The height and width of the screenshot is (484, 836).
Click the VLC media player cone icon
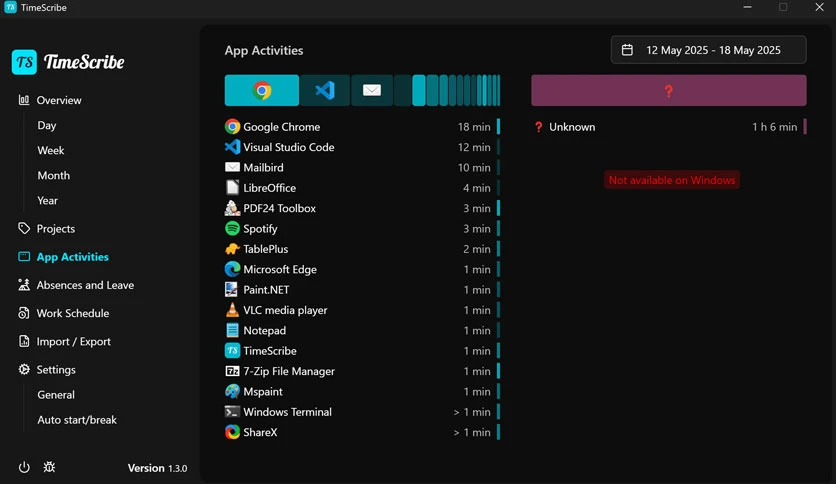(232, 309)
